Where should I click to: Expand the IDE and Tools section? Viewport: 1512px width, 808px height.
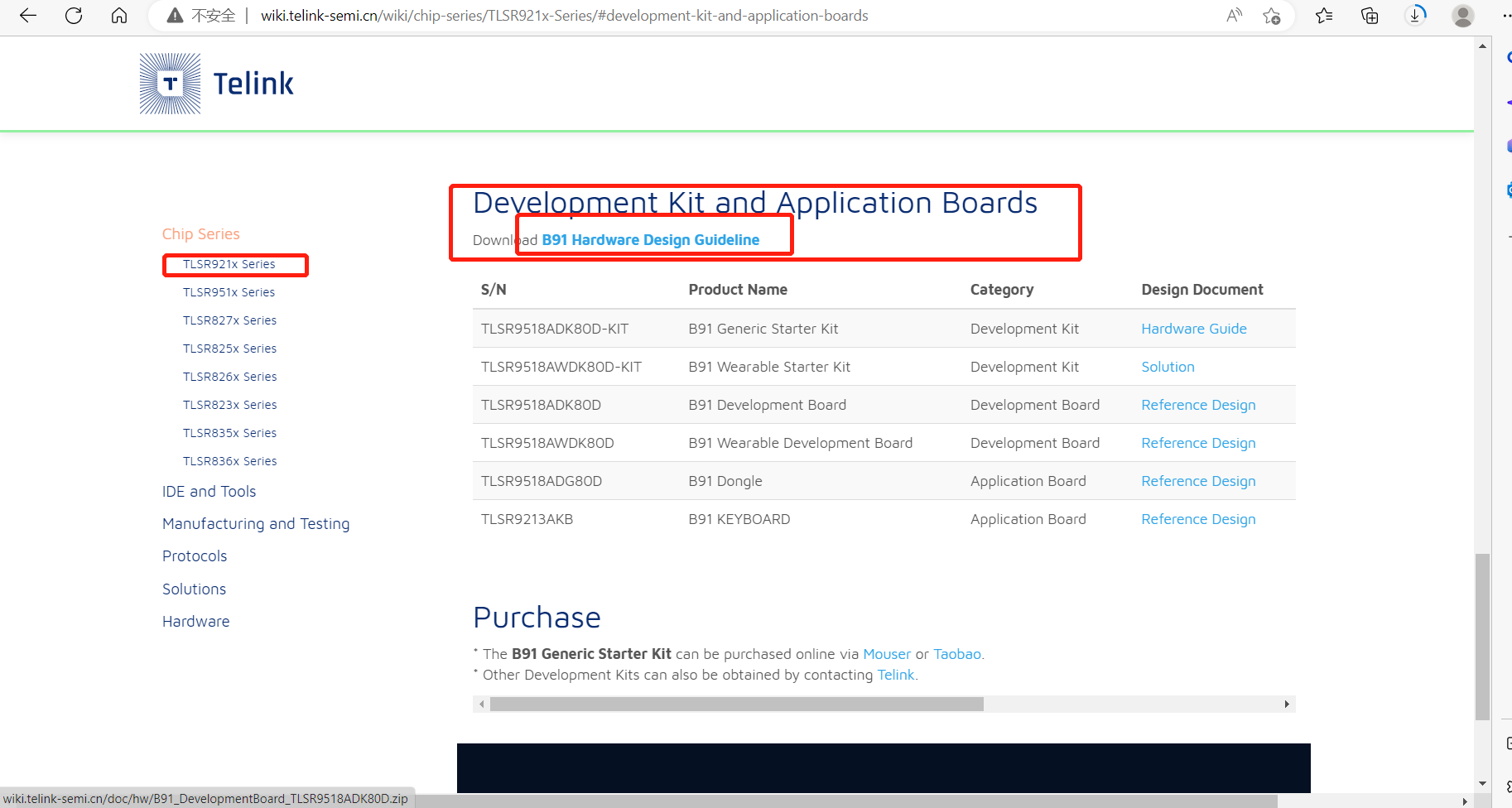[x=209, y=491]
